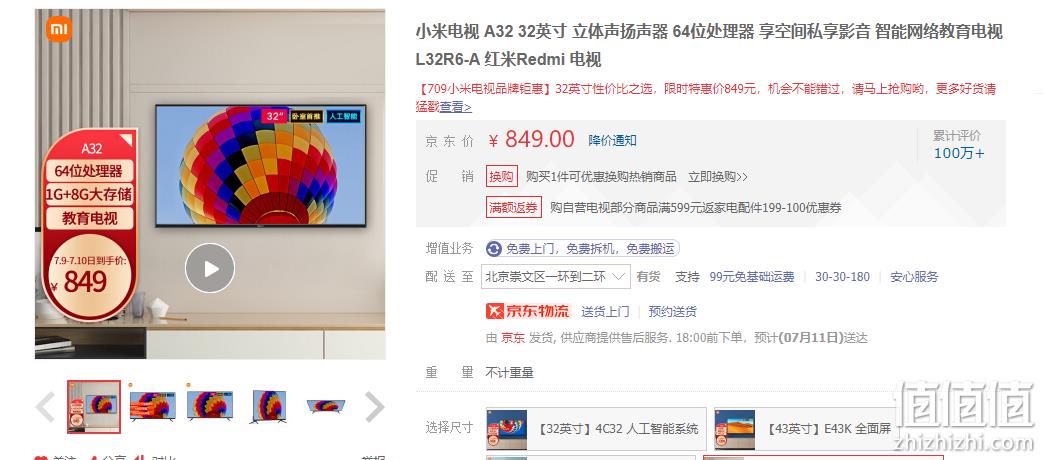
Task: Show previous thumbnails with left arrow
Action: (45, 407)
